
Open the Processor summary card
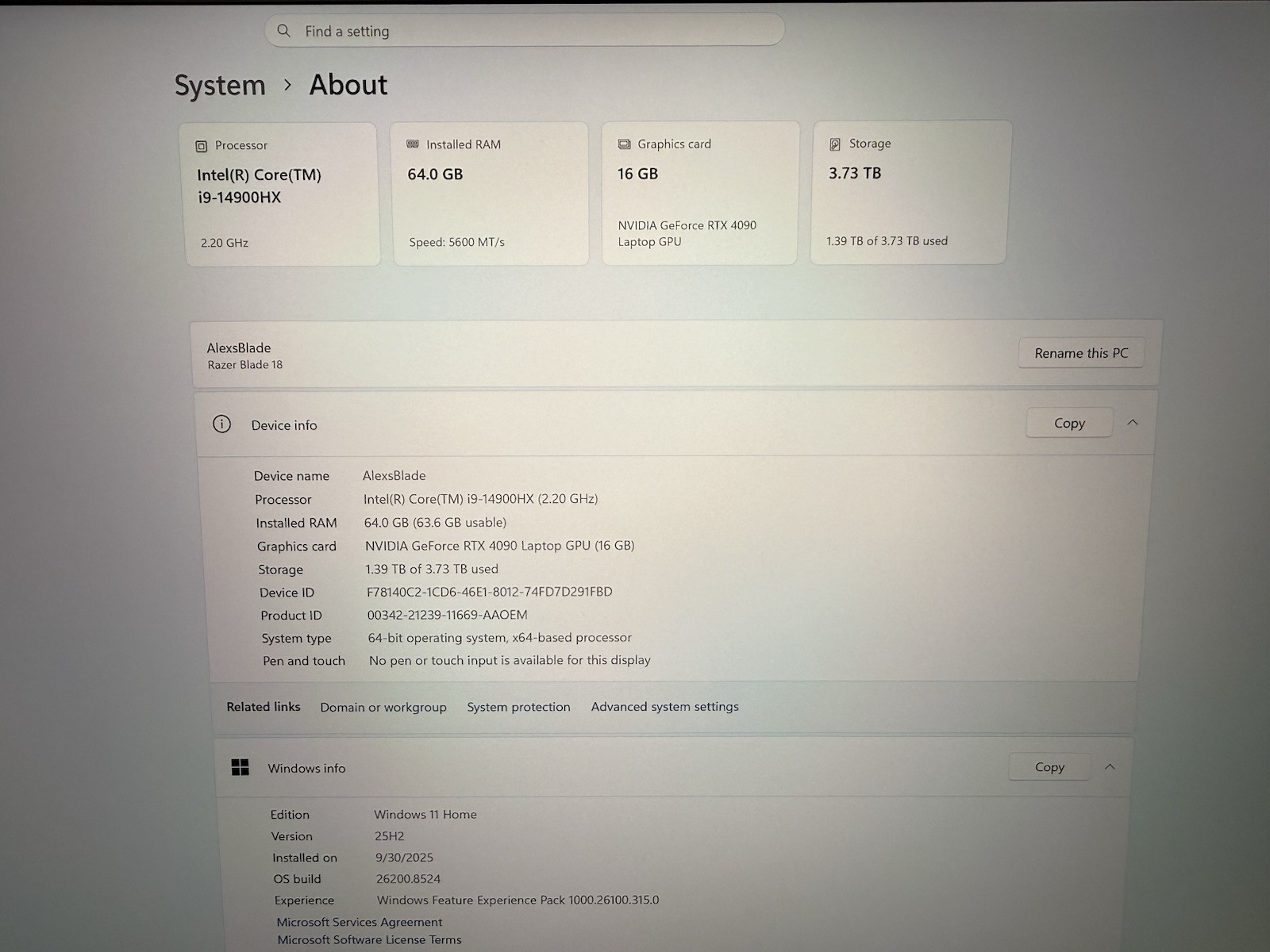pyautogui.click(x=282, y=194)
